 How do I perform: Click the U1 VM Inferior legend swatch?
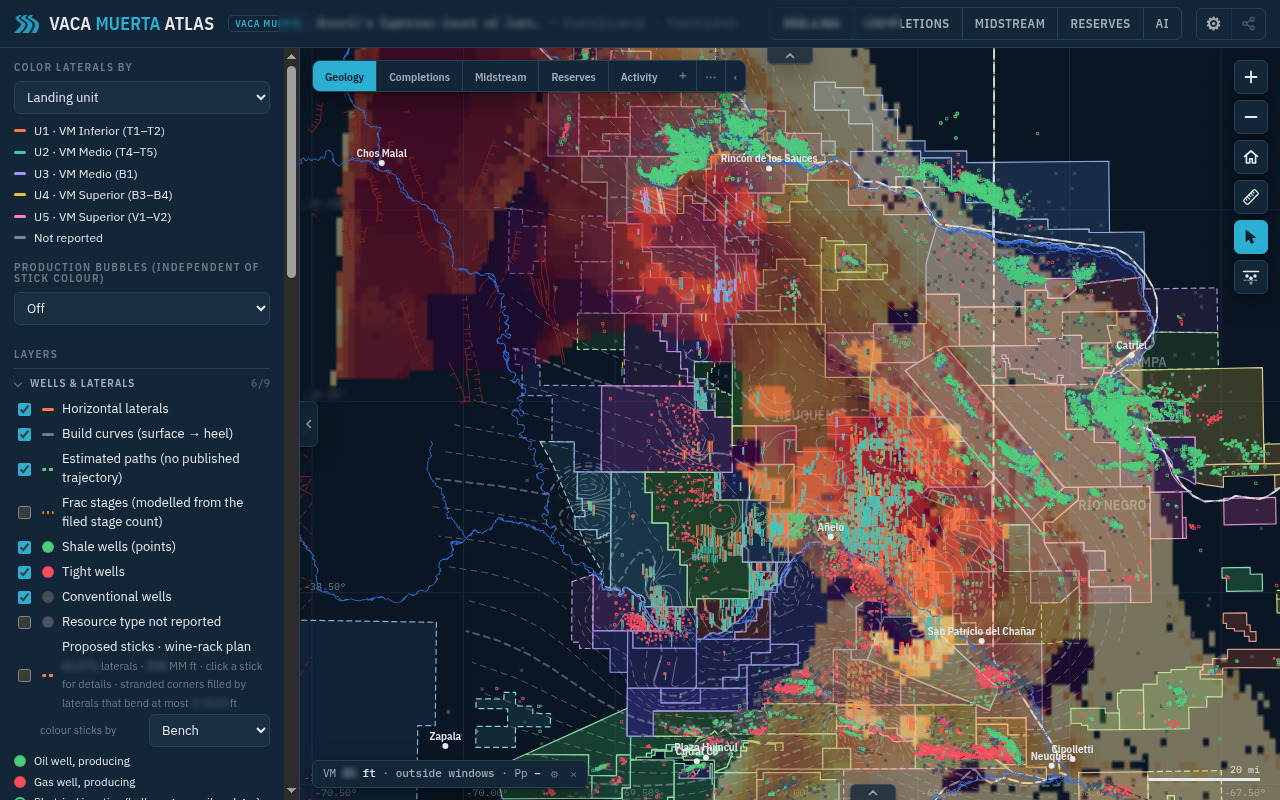20,131
